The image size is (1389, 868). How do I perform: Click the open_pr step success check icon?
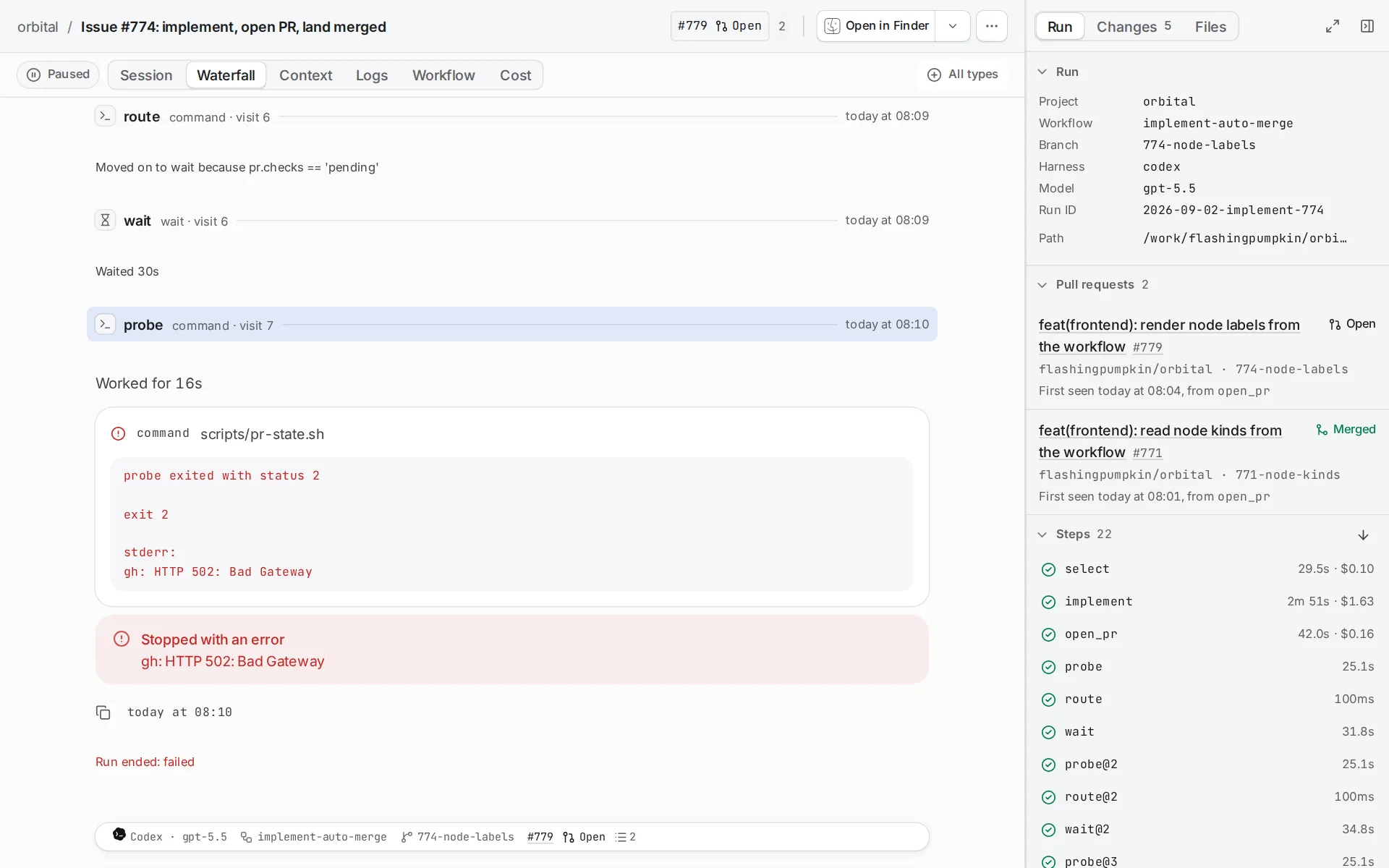(x=1048, y=634)
